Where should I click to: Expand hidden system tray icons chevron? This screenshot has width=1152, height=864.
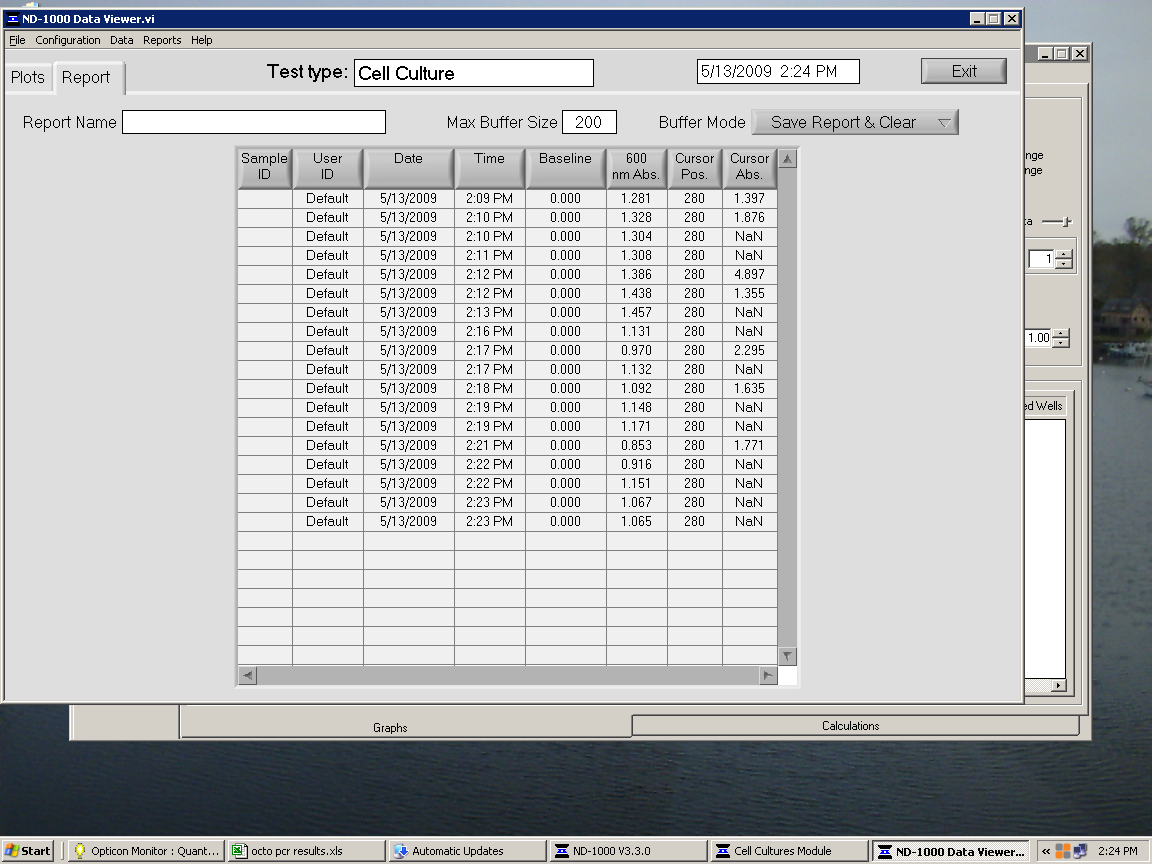(x=1046, y=851)
